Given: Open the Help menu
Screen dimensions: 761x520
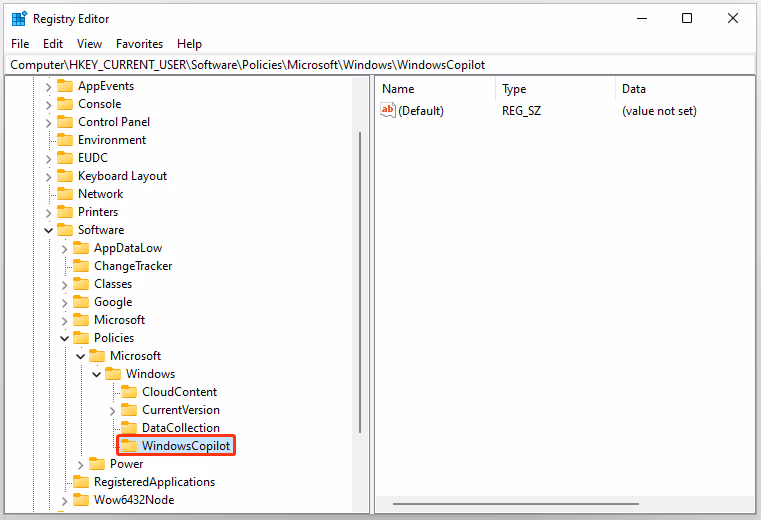Looking at the screenshot, I should pos(189,44).
